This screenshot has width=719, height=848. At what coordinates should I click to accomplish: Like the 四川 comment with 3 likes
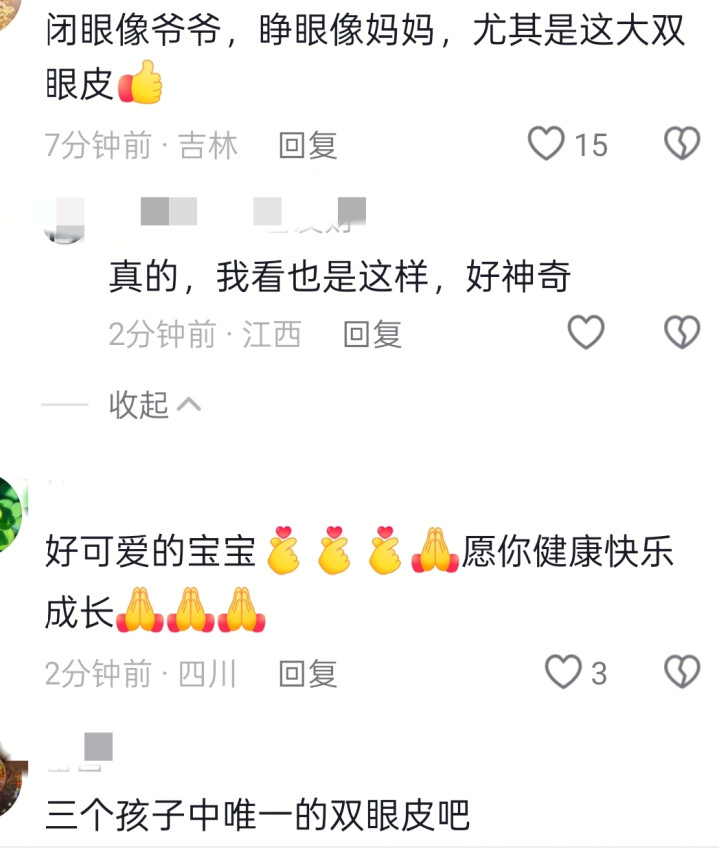point(563,672)
